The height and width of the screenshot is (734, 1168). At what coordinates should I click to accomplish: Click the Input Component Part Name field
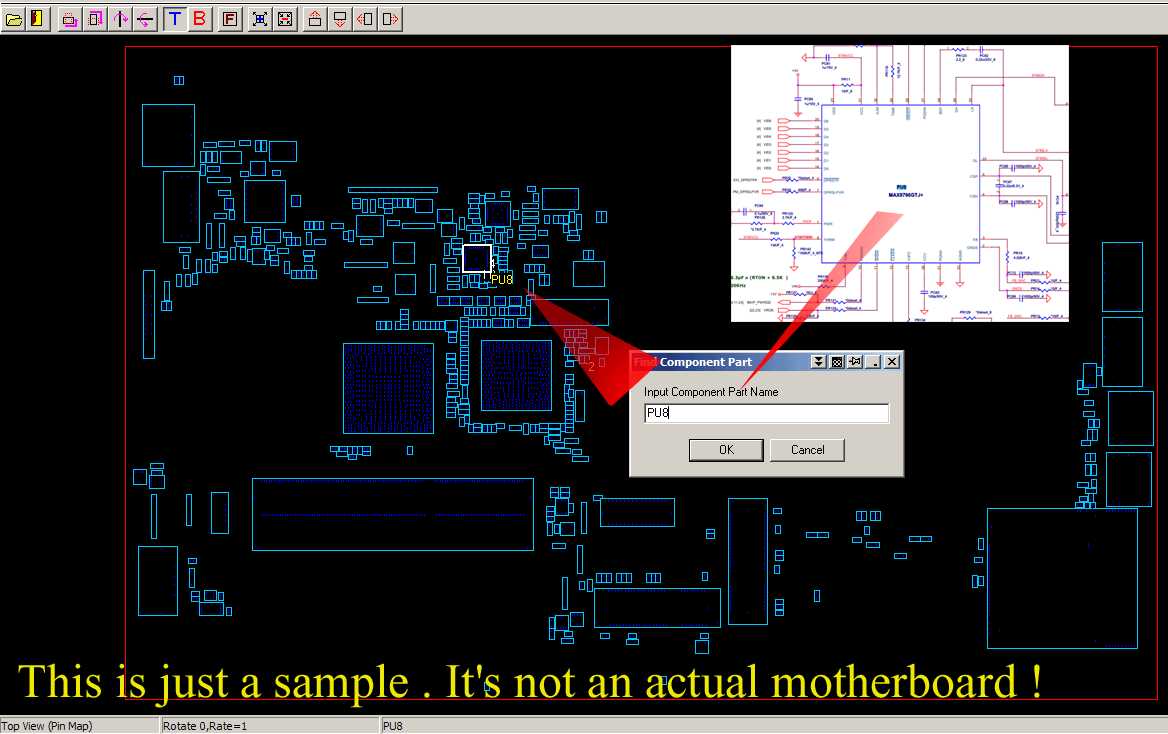click(766, 413)
